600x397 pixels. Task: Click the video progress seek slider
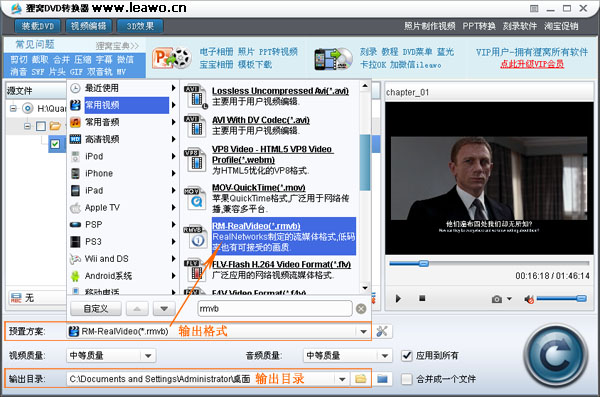pos(489,263)
